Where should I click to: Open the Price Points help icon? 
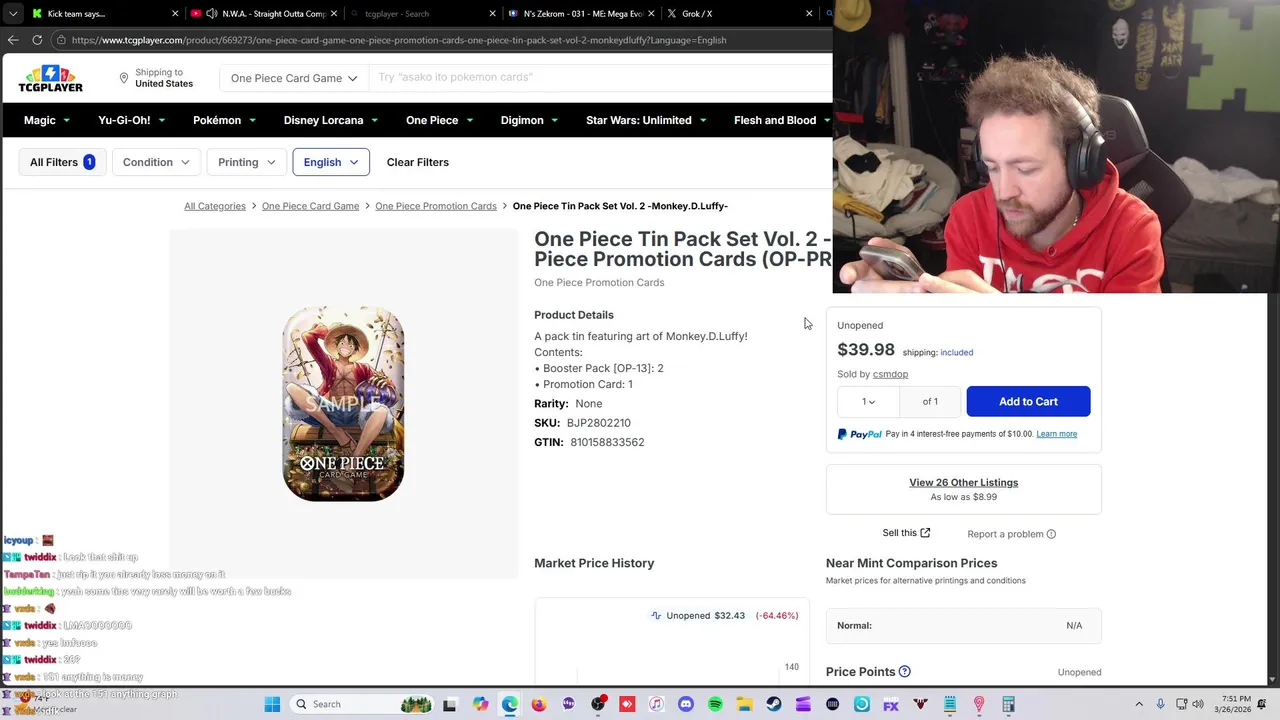(x=905, y=672)
